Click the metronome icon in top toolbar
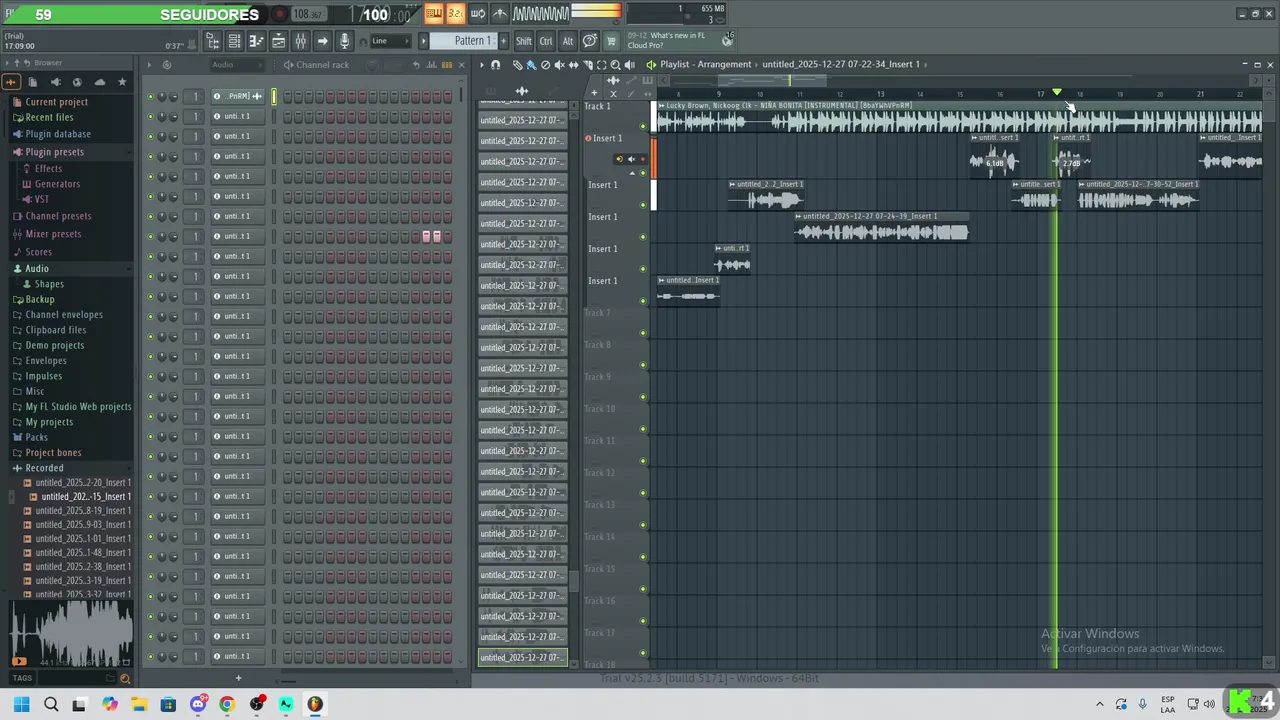1280x720 pixels. point(500,14)
